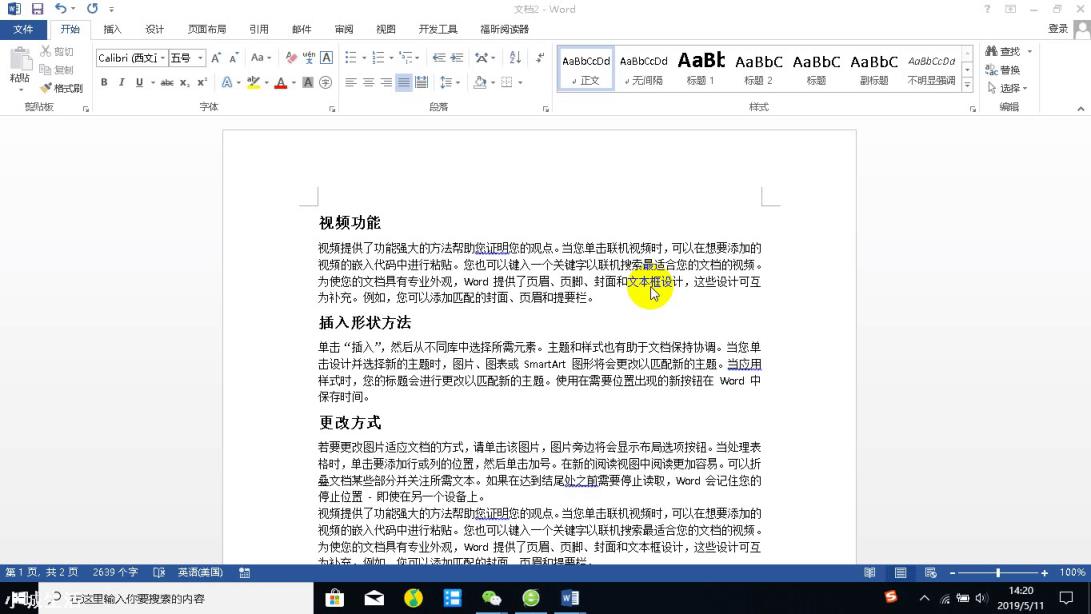Open Replace dialog
Viewport: 1091px width, 614px height.
pyautogui.click(x=1003, y=70)
